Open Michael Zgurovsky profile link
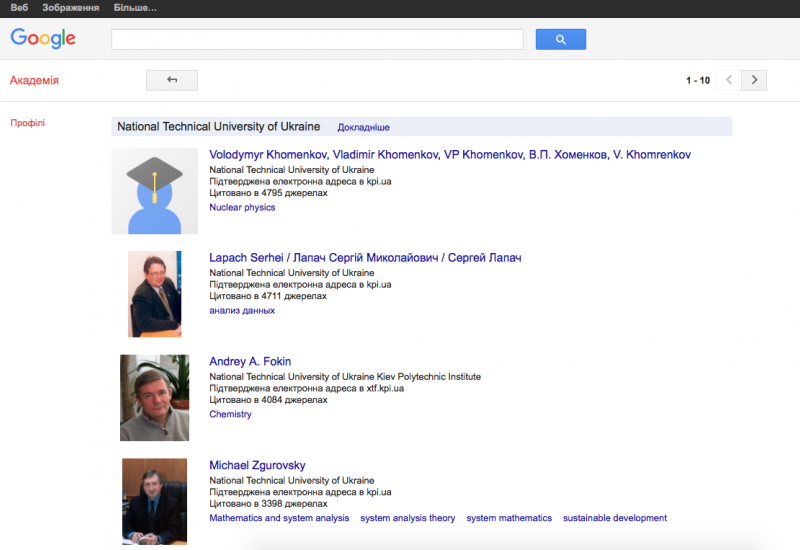 click(257, 465)
